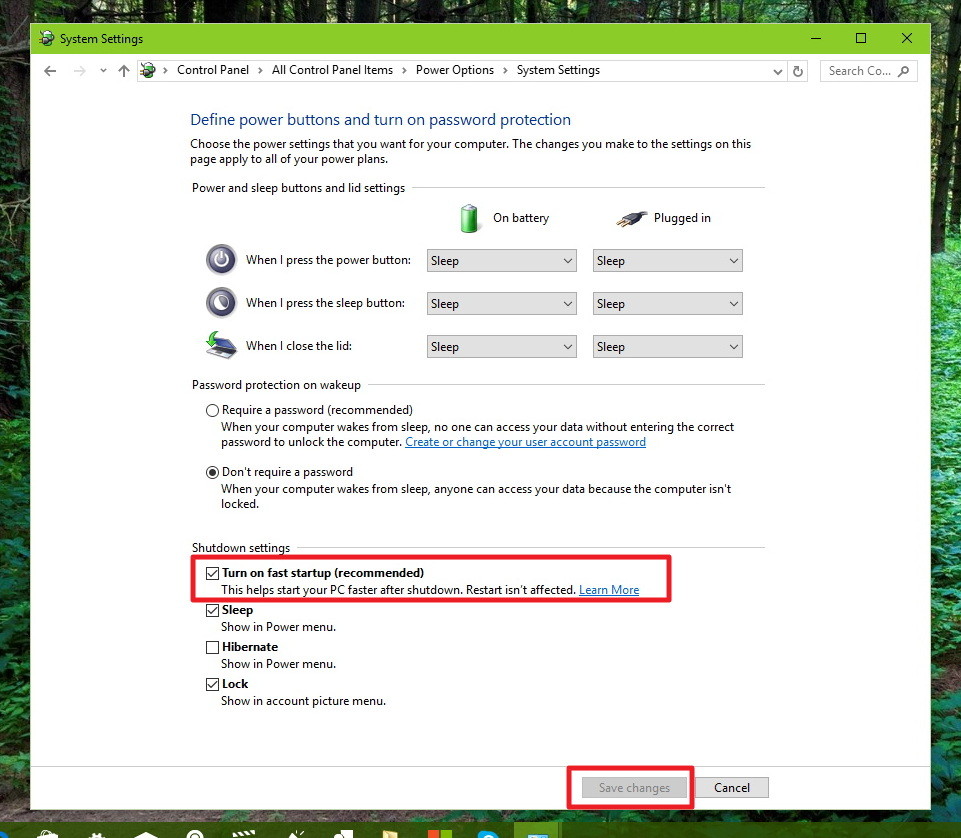Expand chevron after Control Panel breadcrumb
The image size is (961, 838).
point(260,70)
